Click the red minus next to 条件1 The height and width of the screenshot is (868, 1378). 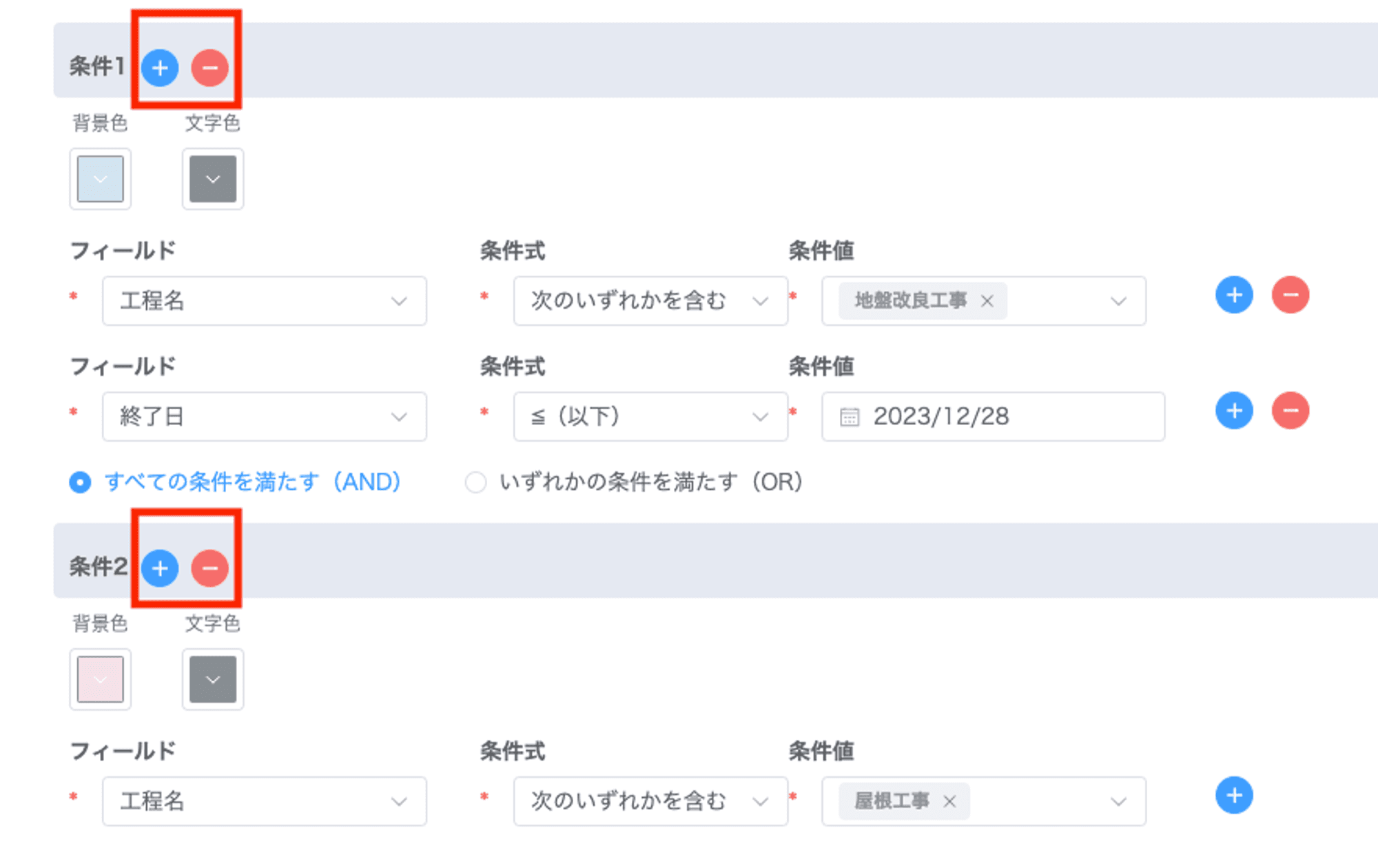point(210,68)
